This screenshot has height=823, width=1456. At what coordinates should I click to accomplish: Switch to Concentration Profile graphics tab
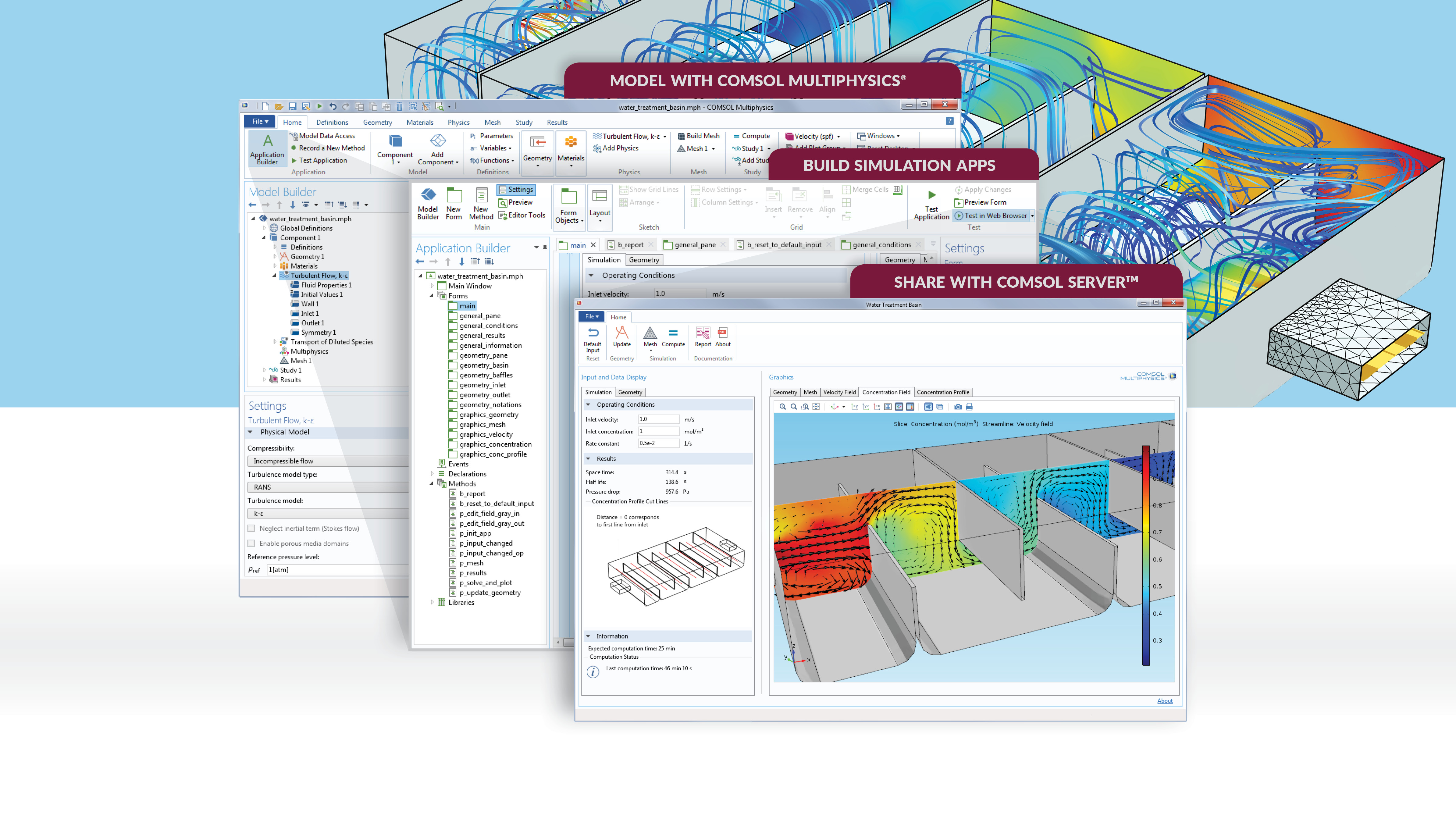point(943,392)
